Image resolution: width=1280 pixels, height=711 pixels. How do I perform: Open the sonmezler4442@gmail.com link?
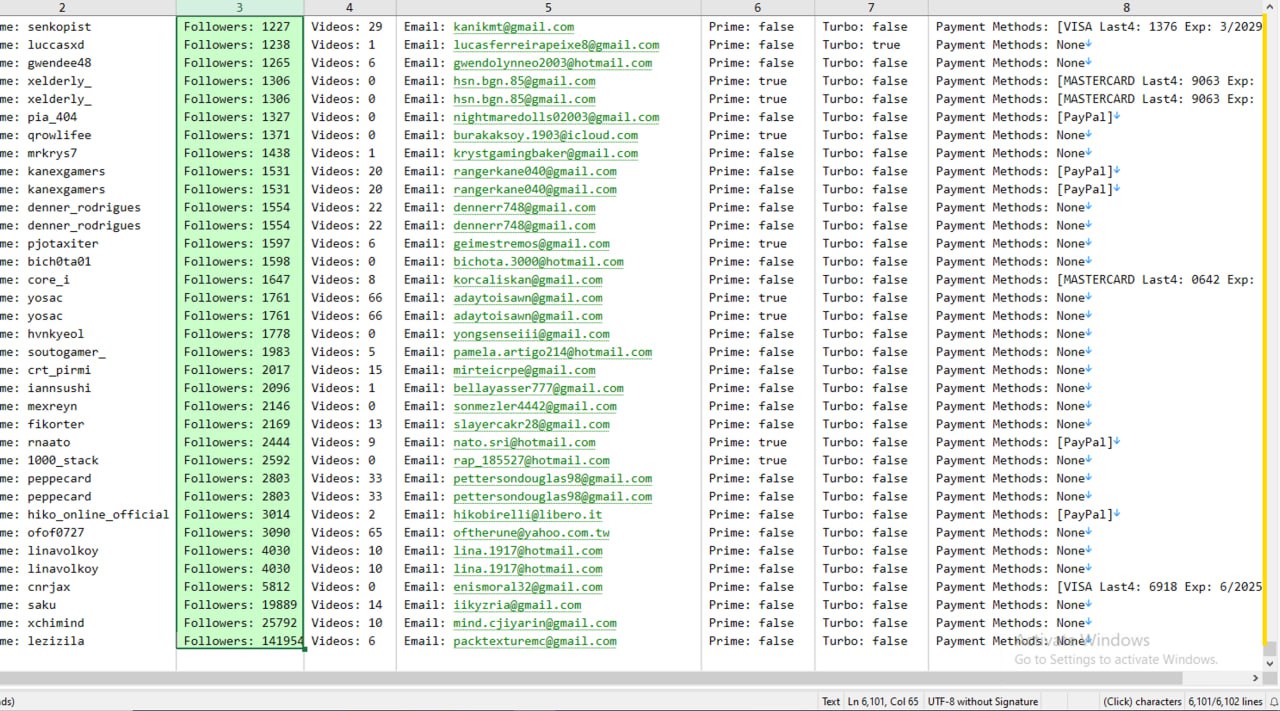(x=534, y=406)
